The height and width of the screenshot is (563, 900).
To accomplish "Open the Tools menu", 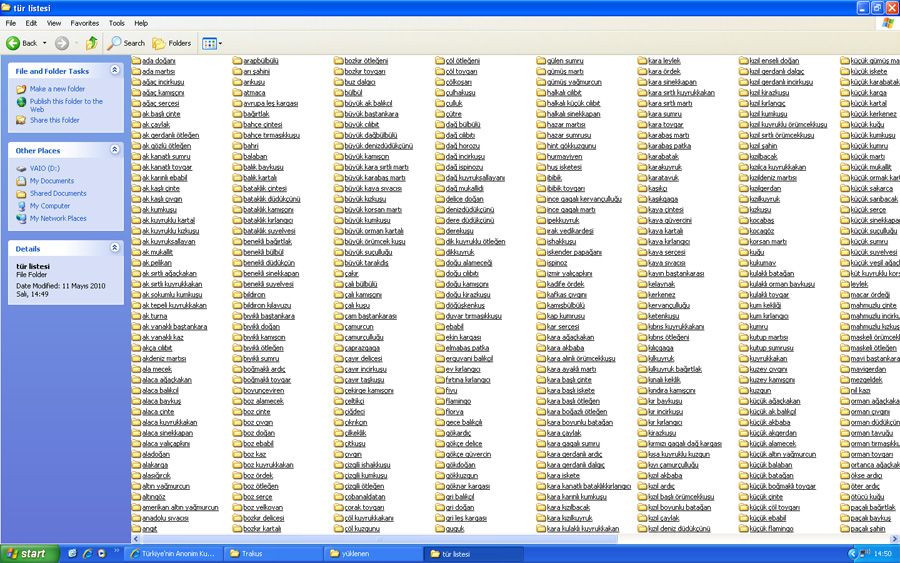I will pyautogui.click(x=116, y=22).
